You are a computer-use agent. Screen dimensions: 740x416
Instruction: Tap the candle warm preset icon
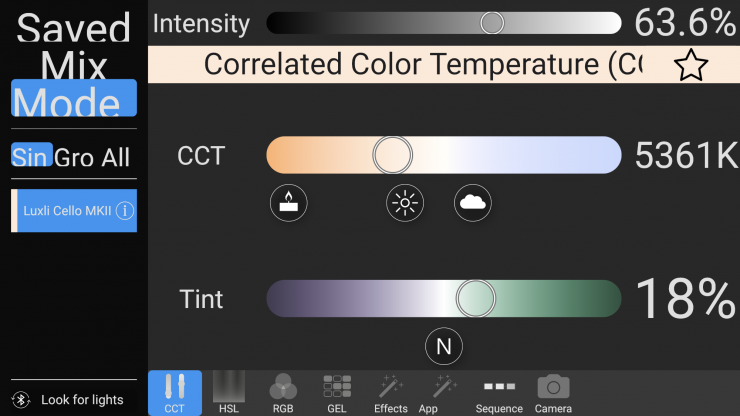coord(289,204)
